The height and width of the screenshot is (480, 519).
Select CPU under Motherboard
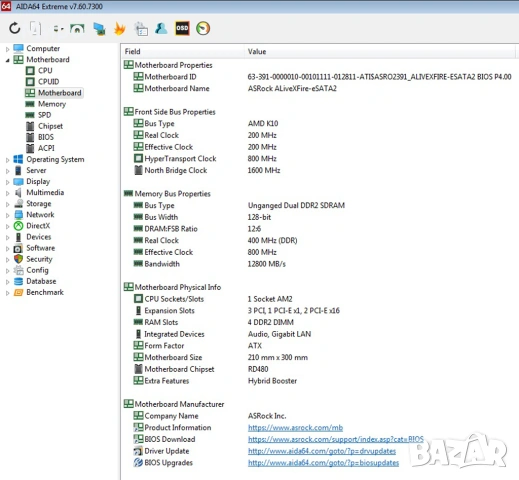click(45, 71)
